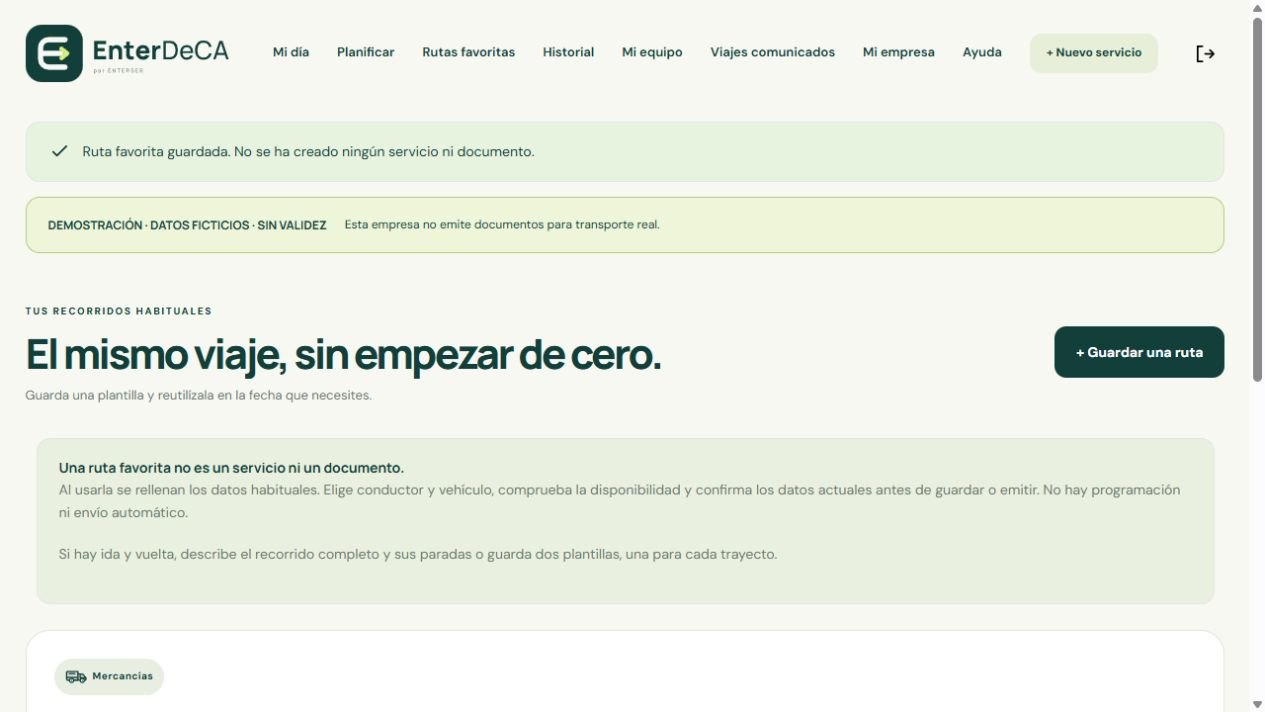Click 'Guarda una plantilla y reutilízala' subtitle

click(198, 395)
